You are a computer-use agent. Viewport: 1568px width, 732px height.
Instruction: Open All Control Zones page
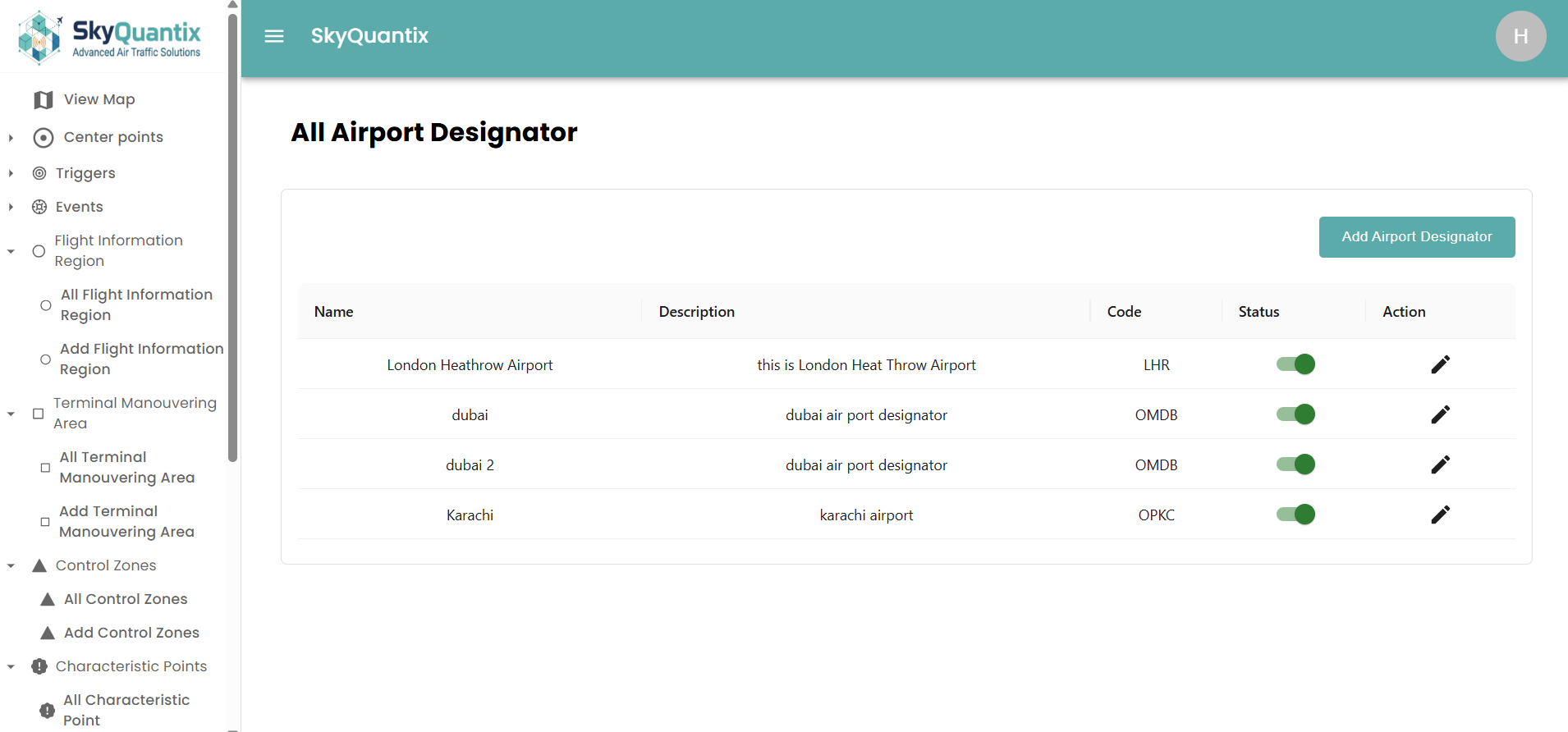pyautogui.click(x=126, y=599)
